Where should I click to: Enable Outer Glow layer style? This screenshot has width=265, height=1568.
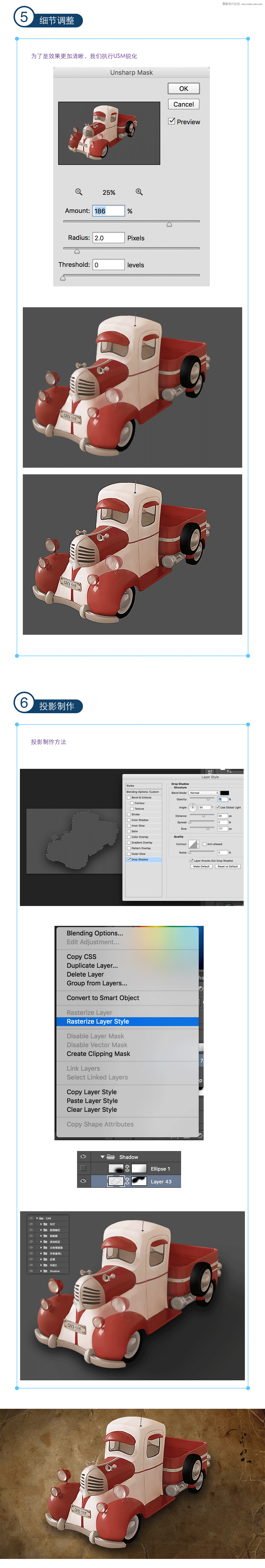coord(129,854)
